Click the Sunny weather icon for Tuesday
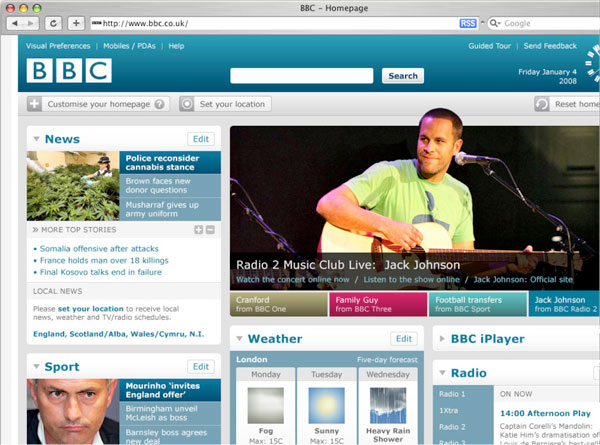This screenshot has width=600, height=445. (x=326, y=406)
